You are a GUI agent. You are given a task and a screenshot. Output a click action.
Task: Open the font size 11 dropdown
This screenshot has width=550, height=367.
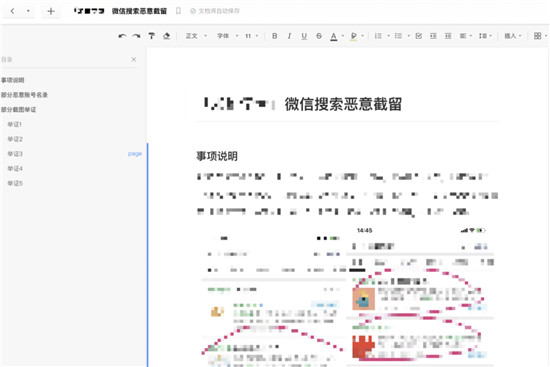tap(251, 36)
